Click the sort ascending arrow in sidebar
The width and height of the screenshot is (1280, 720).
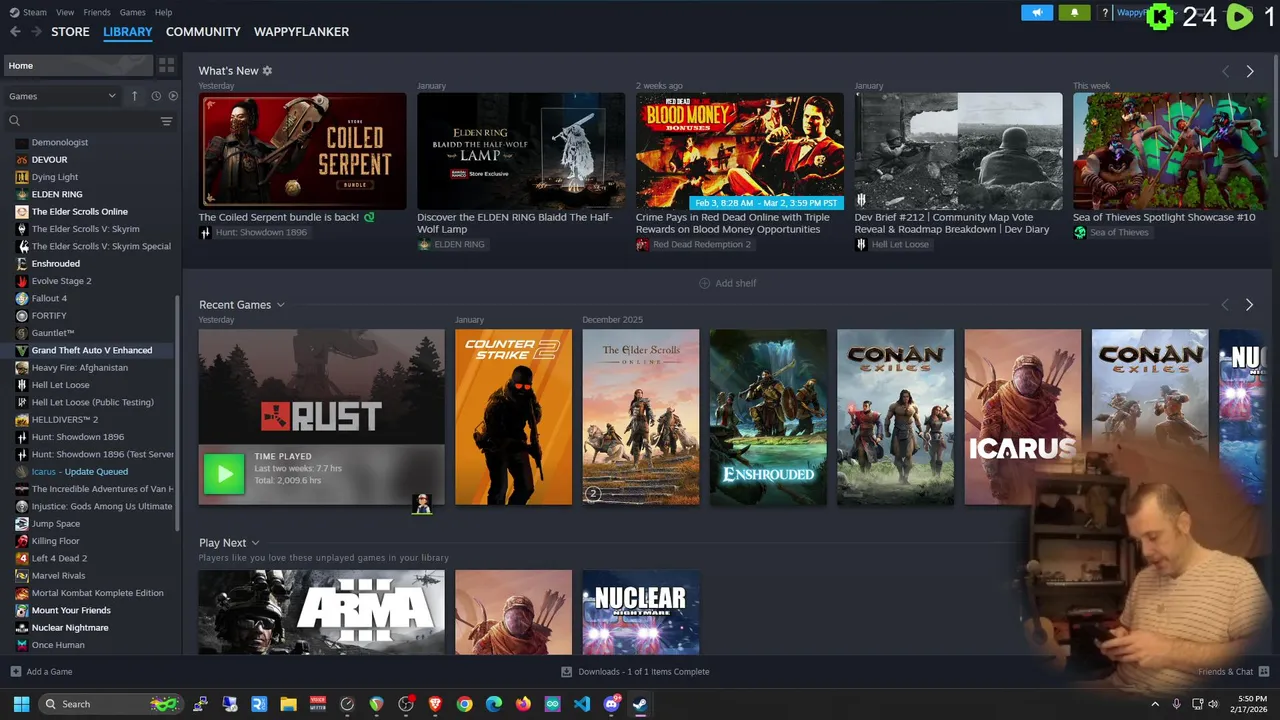click(135, 96)
